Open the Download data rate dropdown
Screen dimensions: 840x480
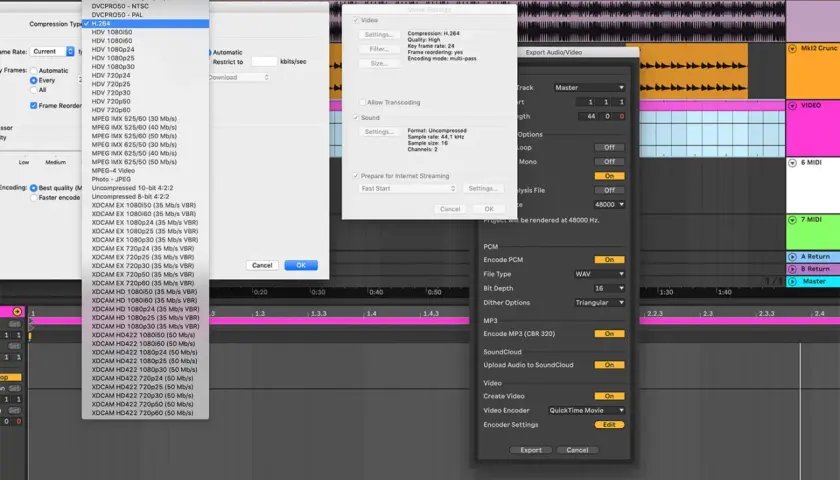click(239, 78)
